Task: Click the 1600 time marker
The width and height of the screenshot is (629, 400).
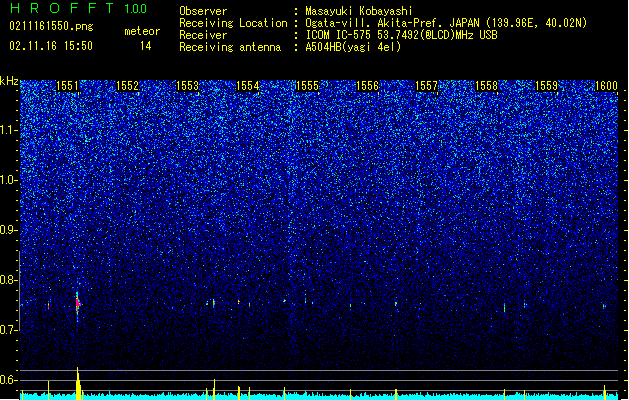Action: 606,86
